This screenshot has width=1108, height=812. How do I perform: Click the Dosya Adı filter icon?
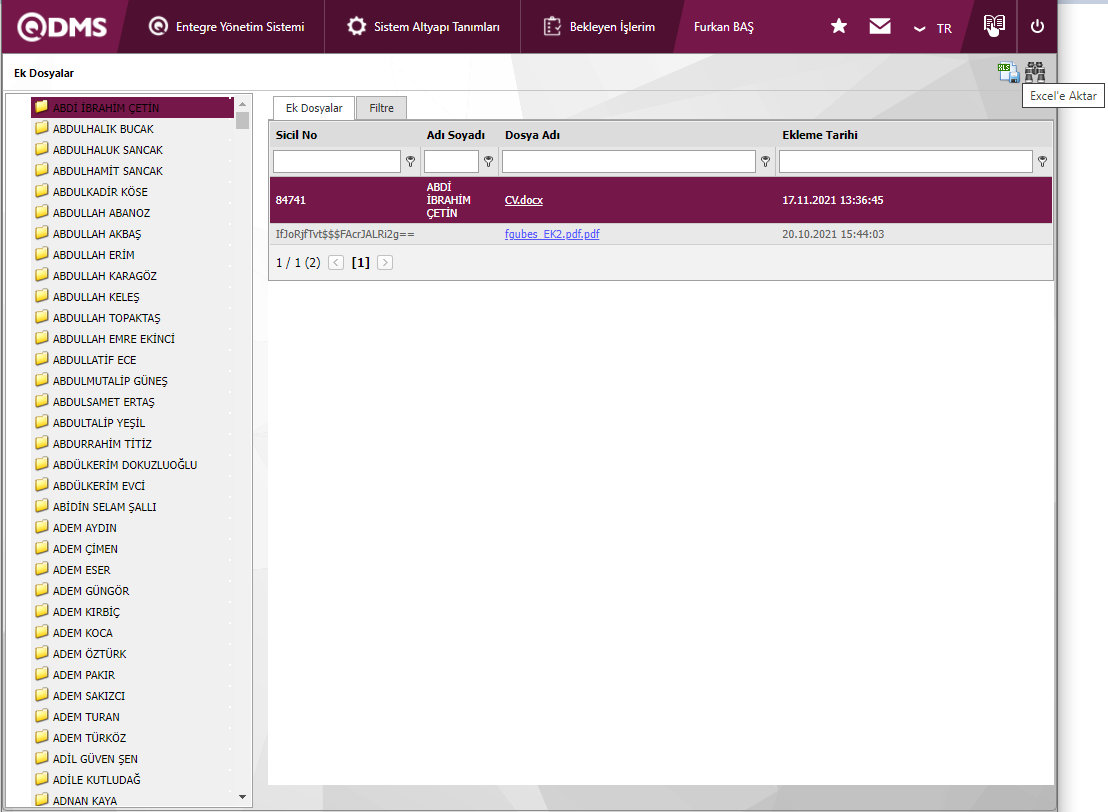(x=766, y=161)
